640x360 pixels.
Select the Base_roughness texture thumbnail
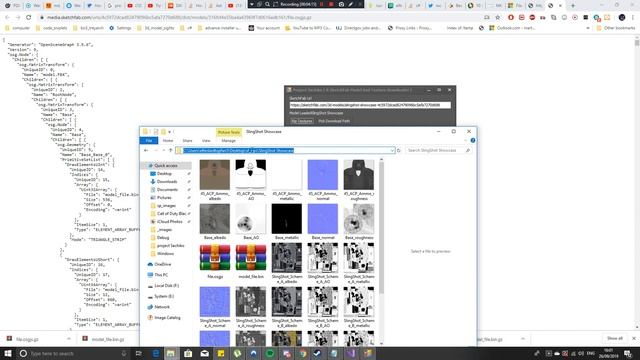[x=358, y=219]
